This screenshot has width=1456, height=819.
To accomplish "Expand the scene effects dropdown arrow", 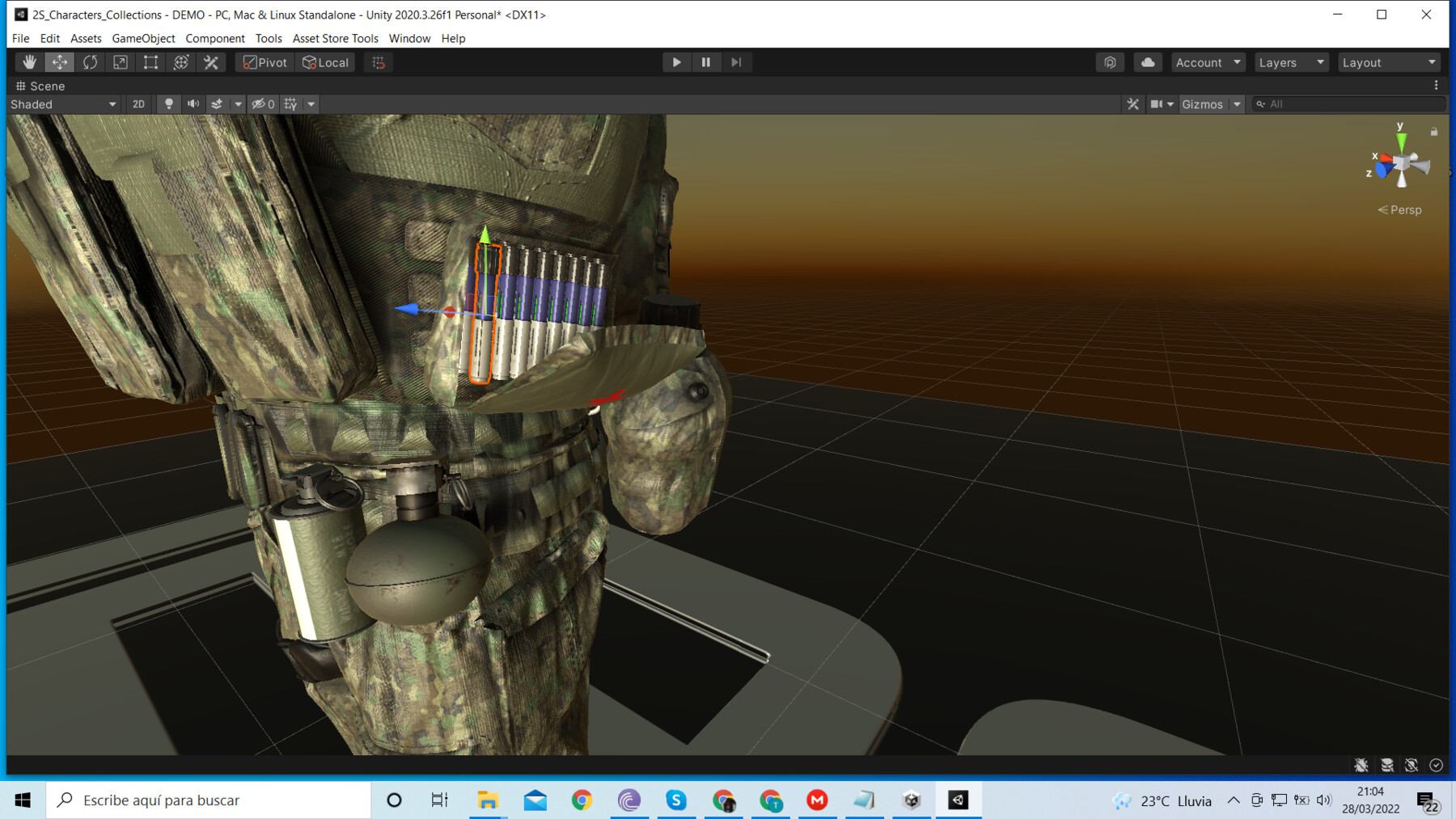I will pyautogui.click(x=238, y=104).
